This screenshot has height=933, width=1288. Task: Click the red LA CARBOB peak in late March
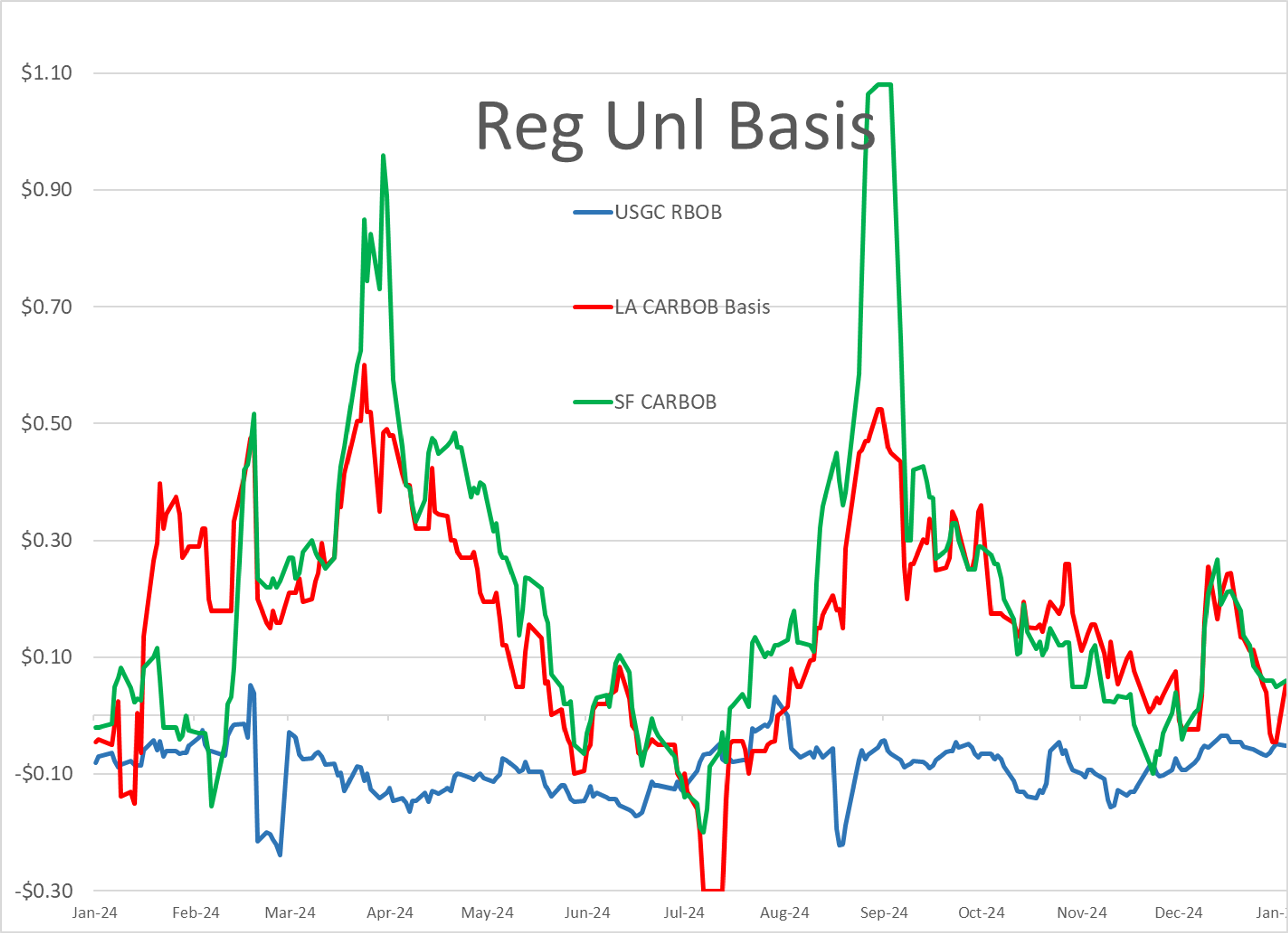click(x=364, y=365)
